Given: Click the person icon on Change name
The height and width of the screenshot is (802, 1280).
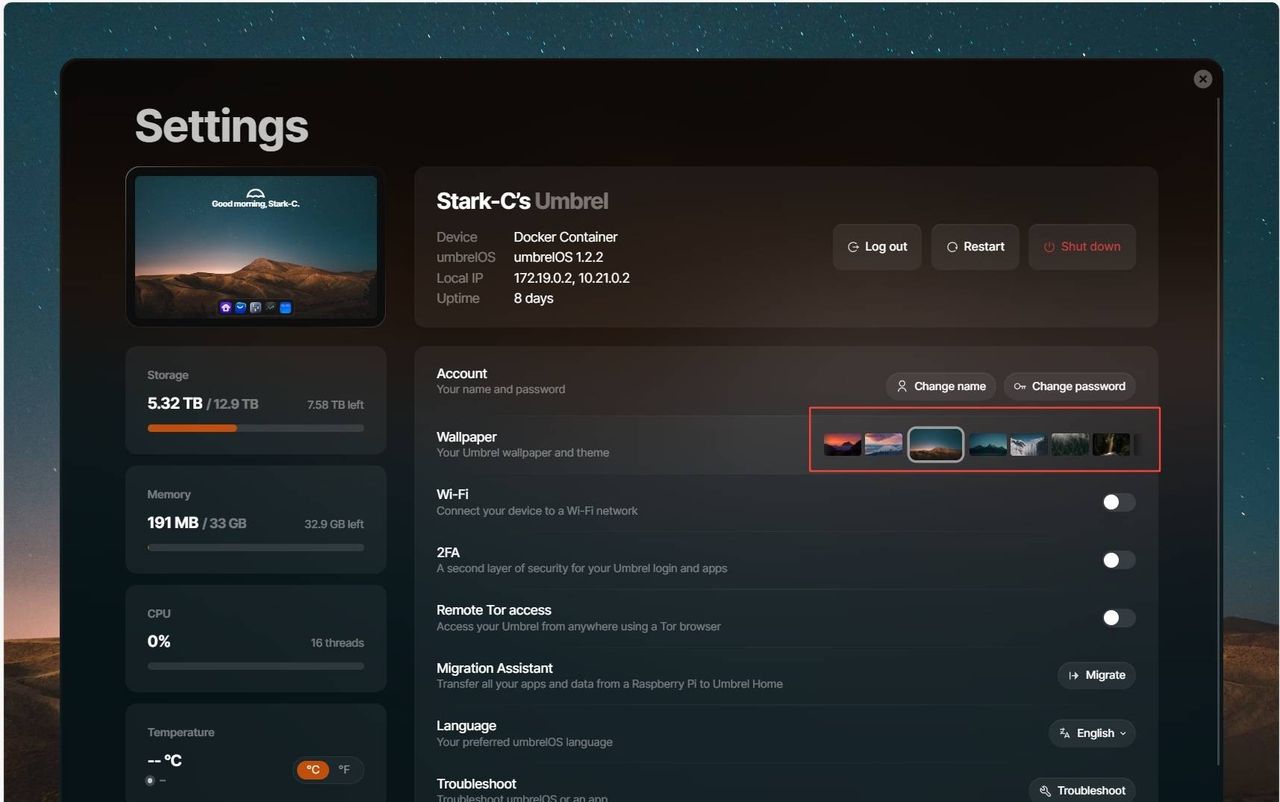Looking at the screenshot, I should point(902,386).
